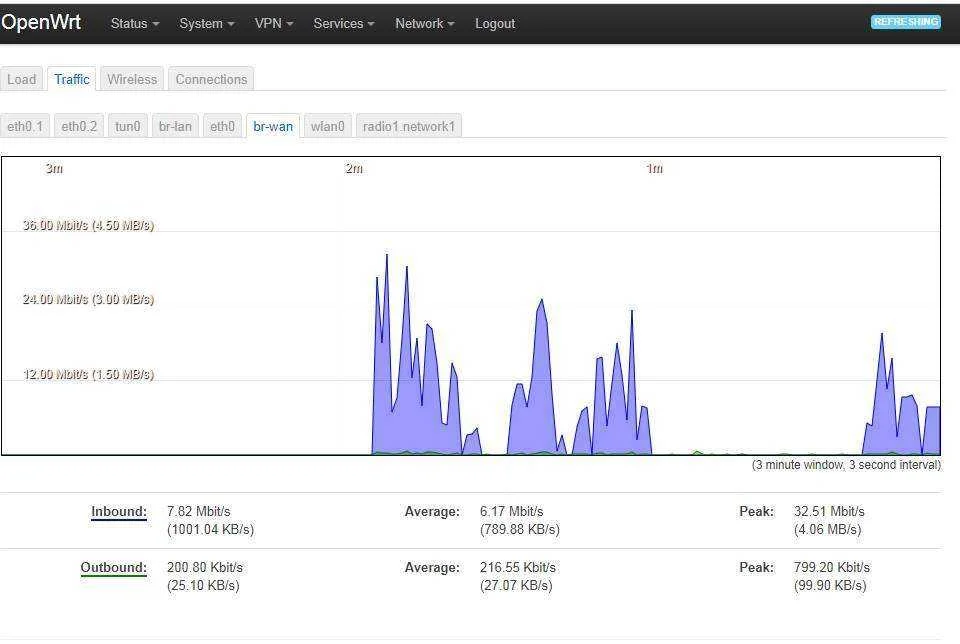The image size is (960, 644).
Task: Click (789.88 KB/s) average value
Action: point(519,529)
